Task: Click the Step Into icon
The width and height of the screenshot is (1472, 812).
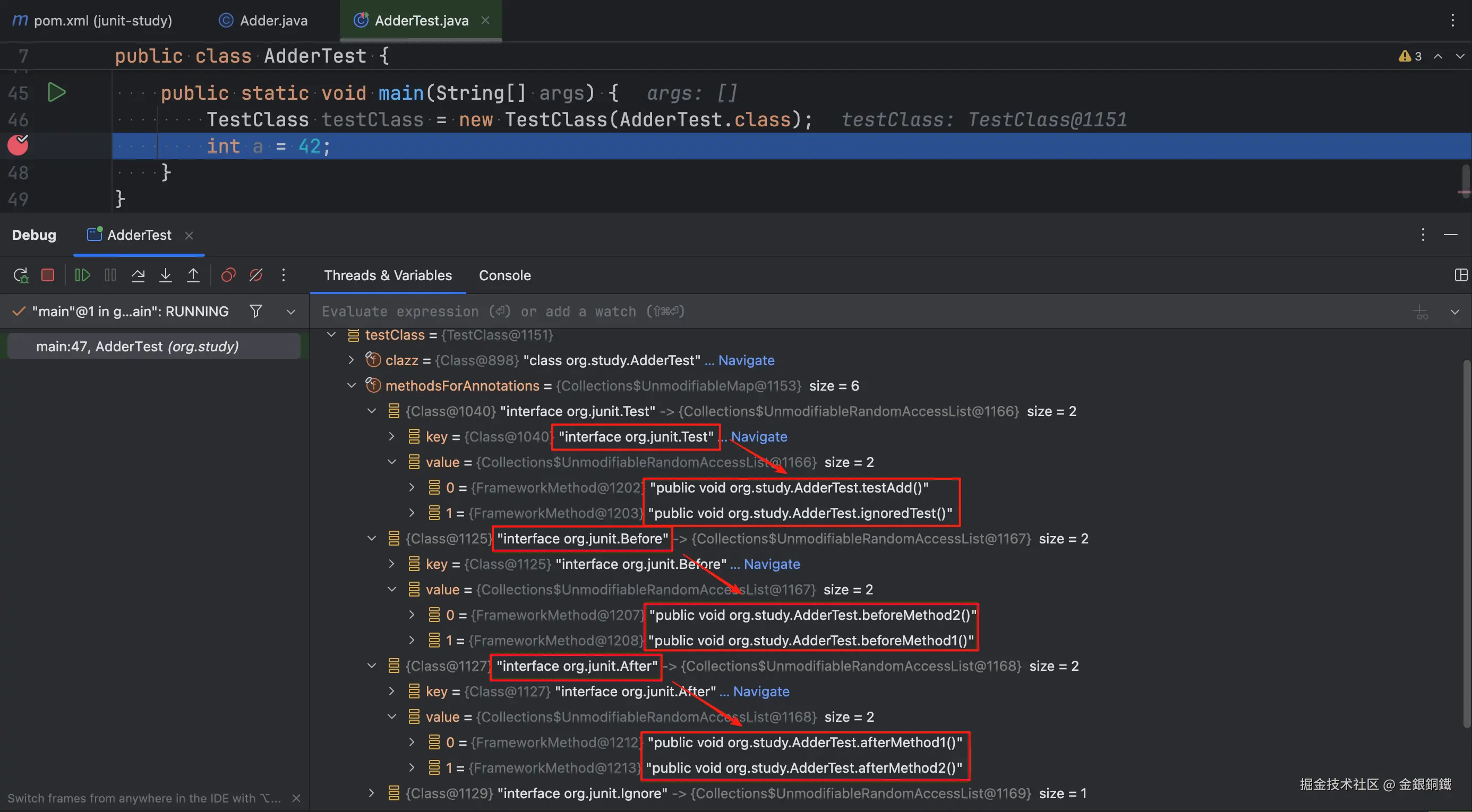Action: click(166, 275)
